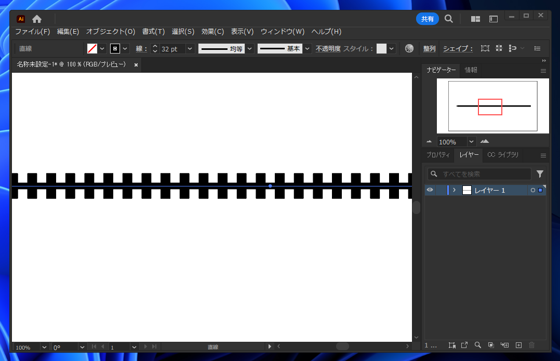560x361 pixels.
Task: Open the stroke color dropdown arrow
Action: pos(125,49)
